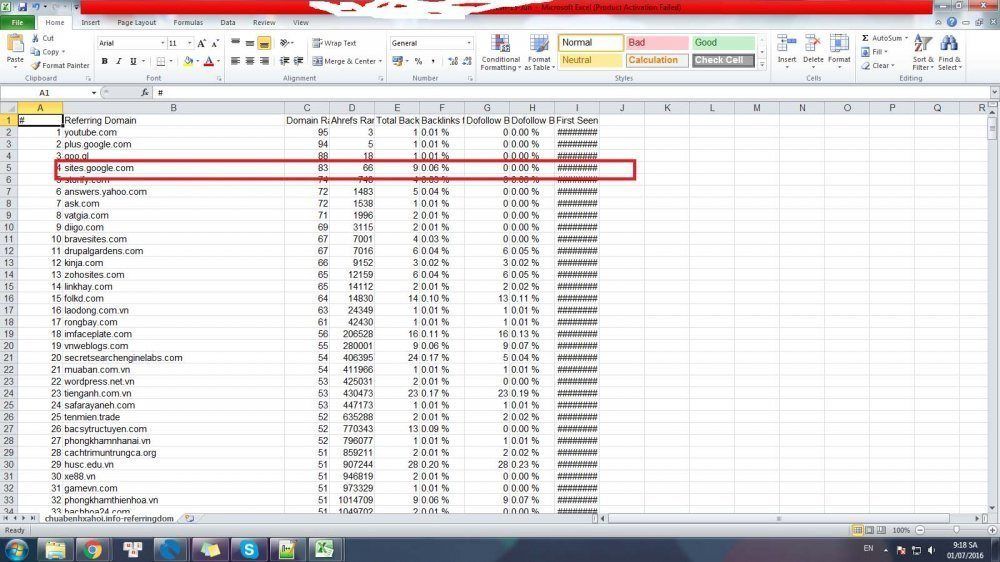
Task: Apply the Calculation cell style
Action: coord(657,60)
